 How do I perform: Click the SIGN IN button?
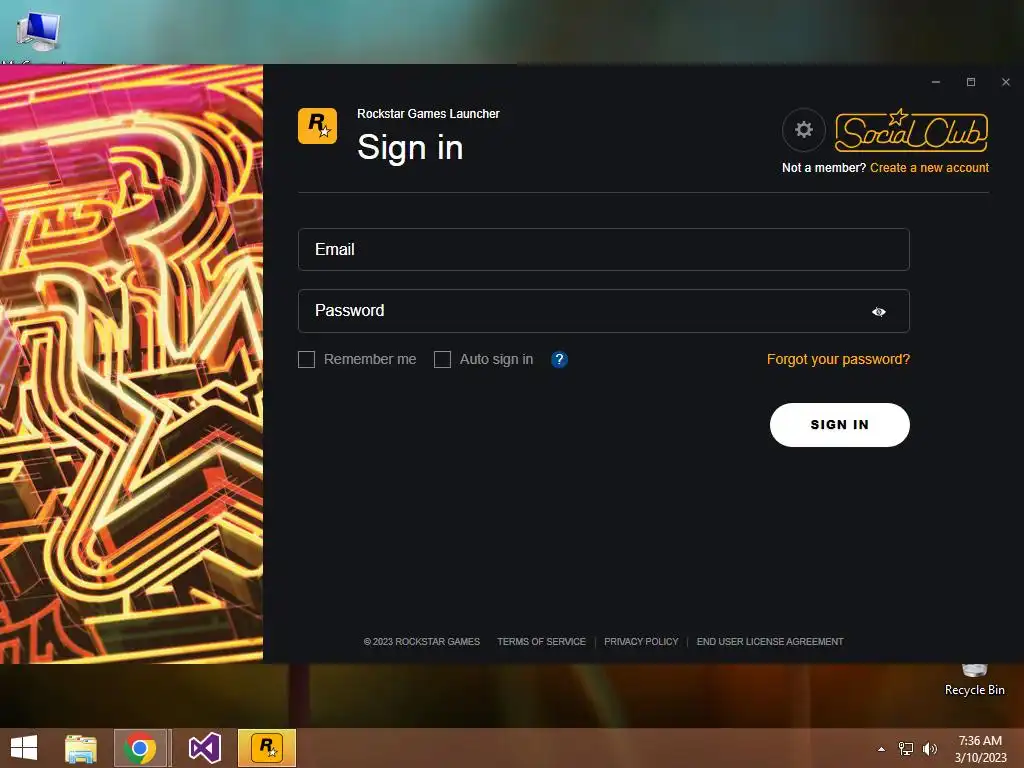click(x=840, y=425)
